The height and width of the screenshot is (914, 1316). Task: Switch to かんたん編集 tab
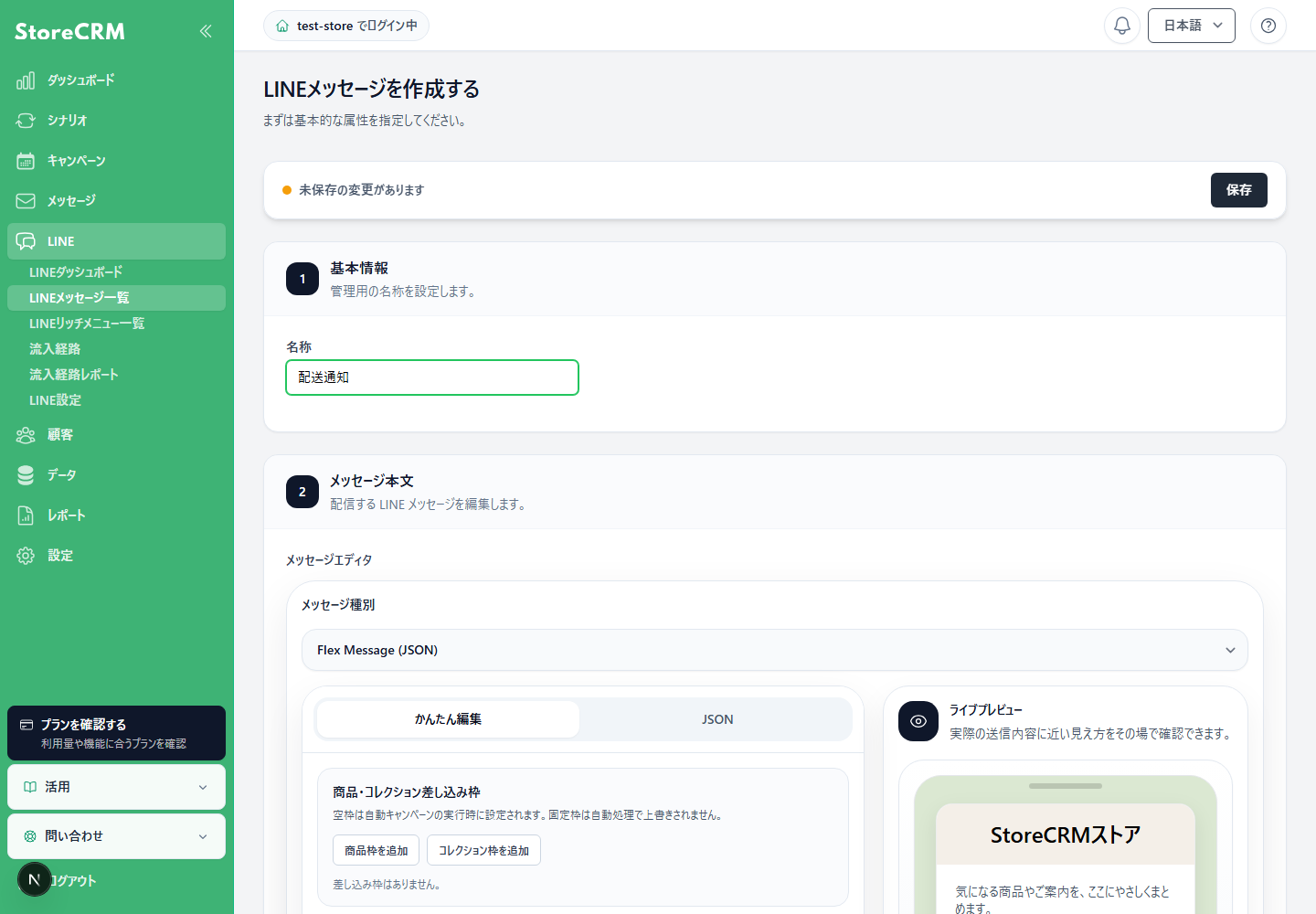pyautogui.click(x=448, y=719)
